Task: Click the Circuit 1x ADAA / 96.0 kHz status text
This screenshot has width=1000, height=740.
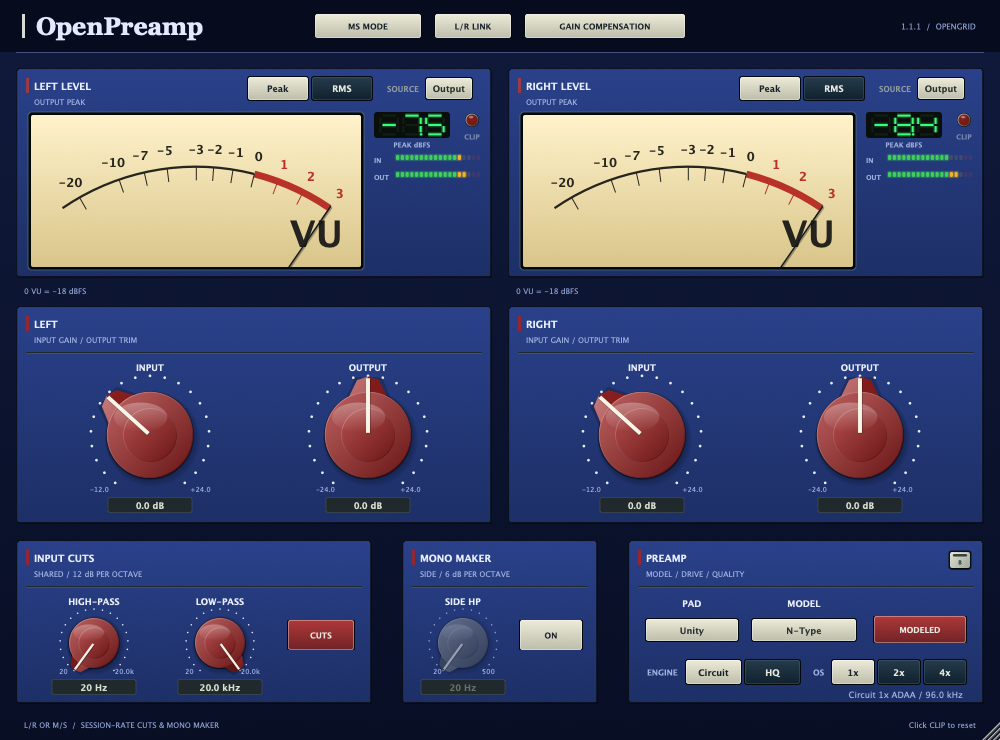Action: coord(905,695)
